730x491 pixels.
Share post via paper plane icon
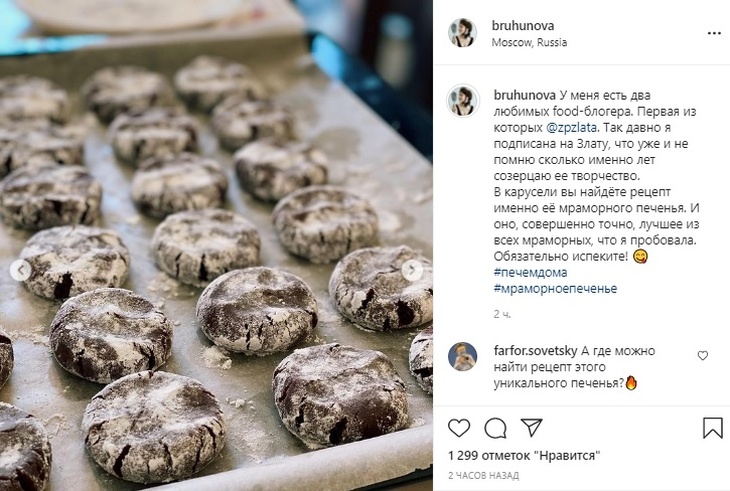(x=531, y=427)
